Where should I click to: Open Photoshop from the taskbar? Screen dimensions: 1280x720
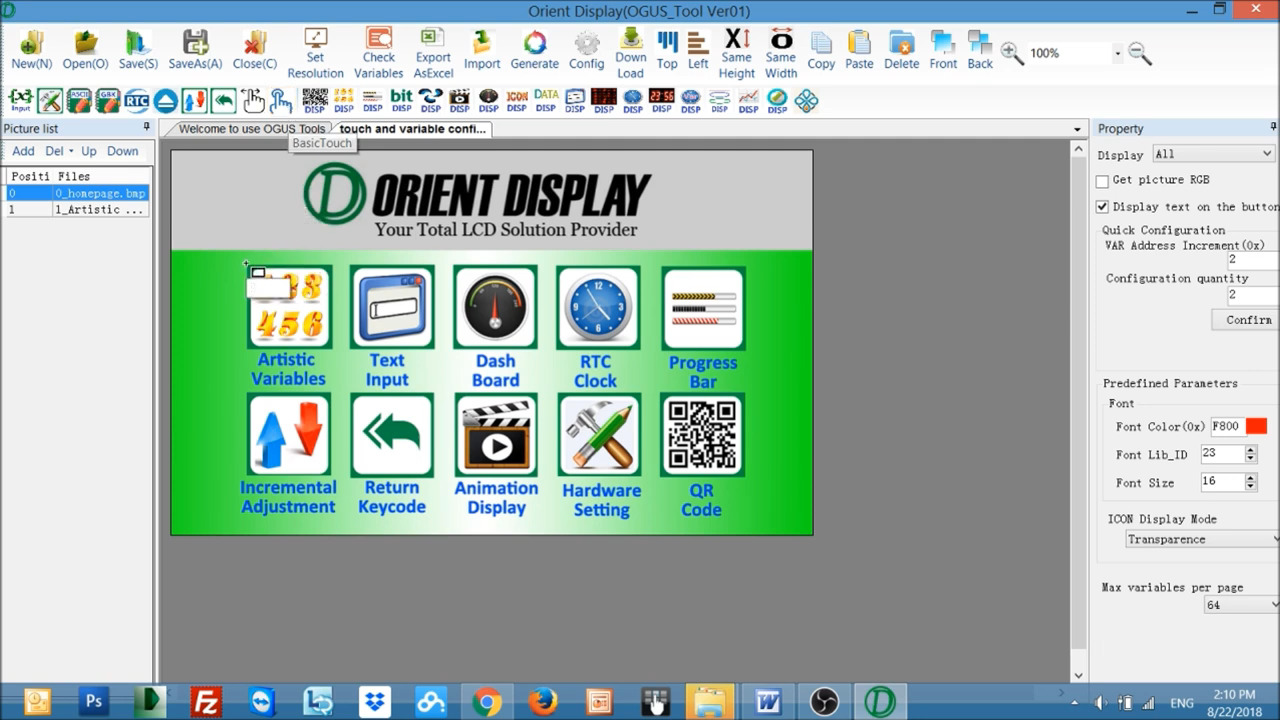(94, 701)
